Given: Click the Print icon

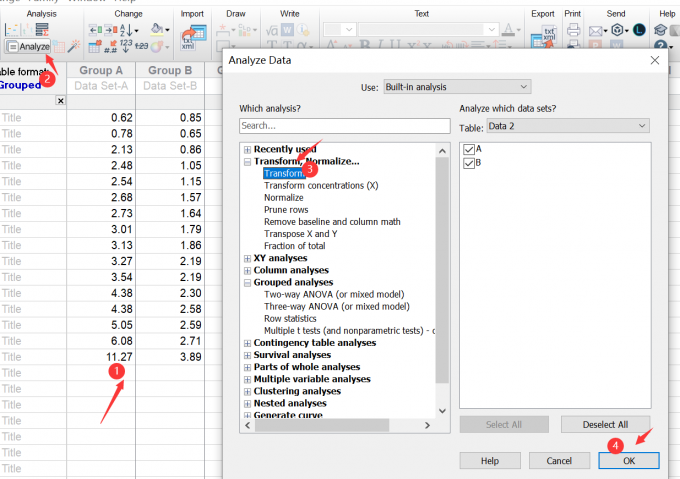Looking at the screenshot, I should (x=573, y=30).
